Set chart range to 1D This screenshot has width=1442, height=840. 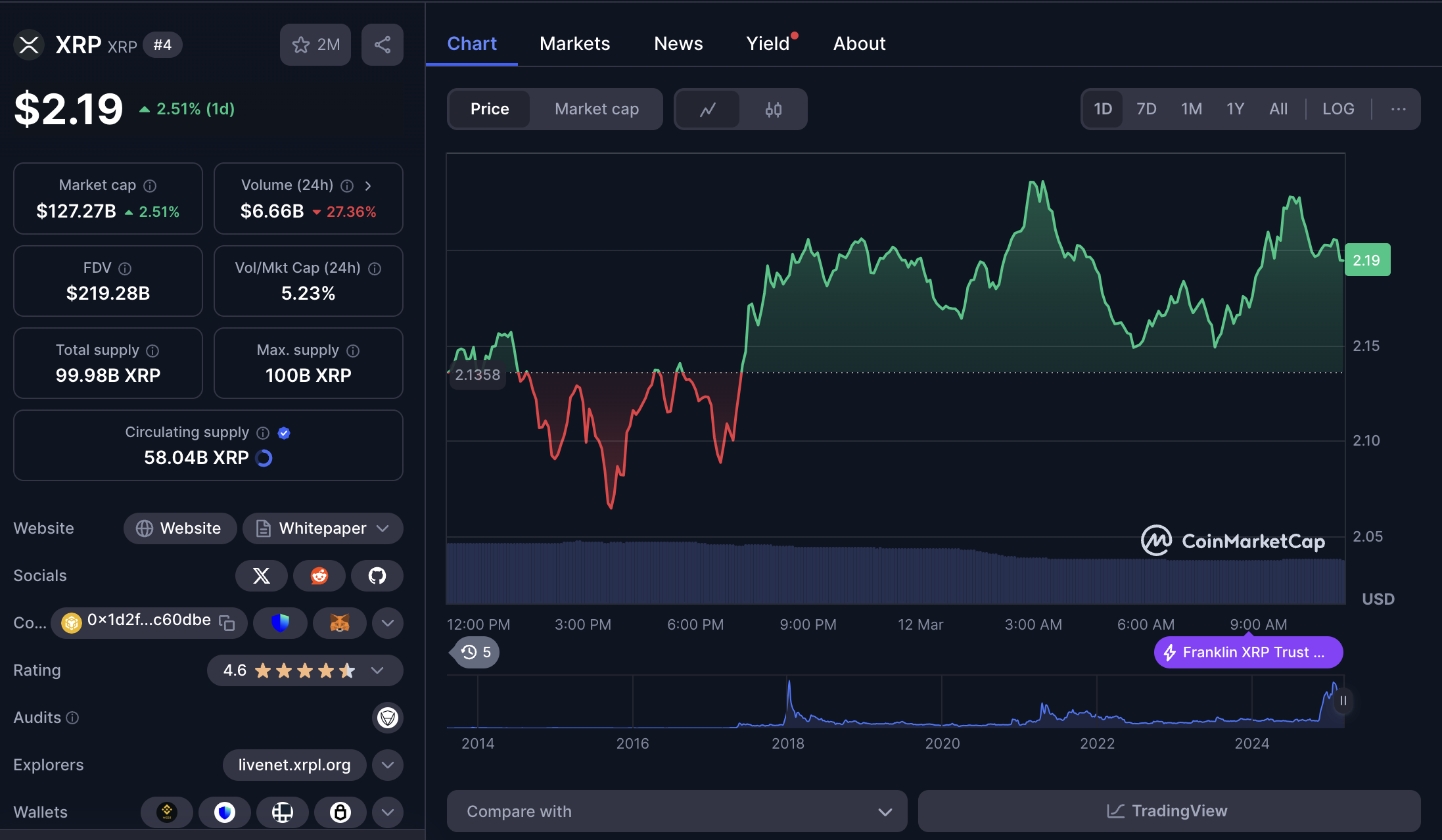(1103, 109)
